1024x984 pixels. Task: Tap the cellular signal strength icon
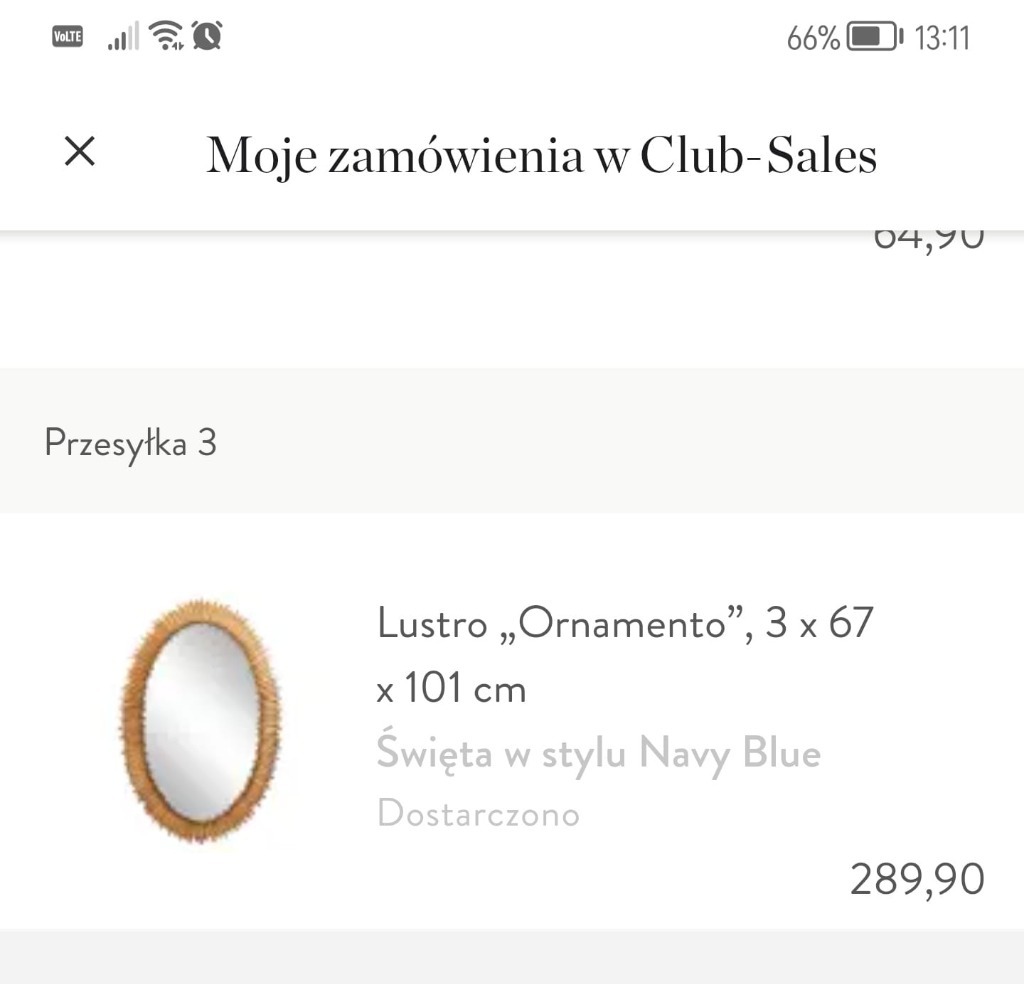pos(123,38)
